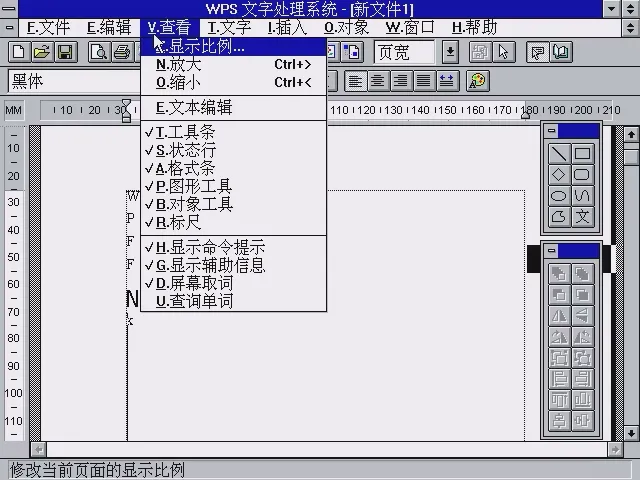The width and height of the screenshot is (640, 480).
Task: Click the open book help icon
Action: tap(561, 52)
